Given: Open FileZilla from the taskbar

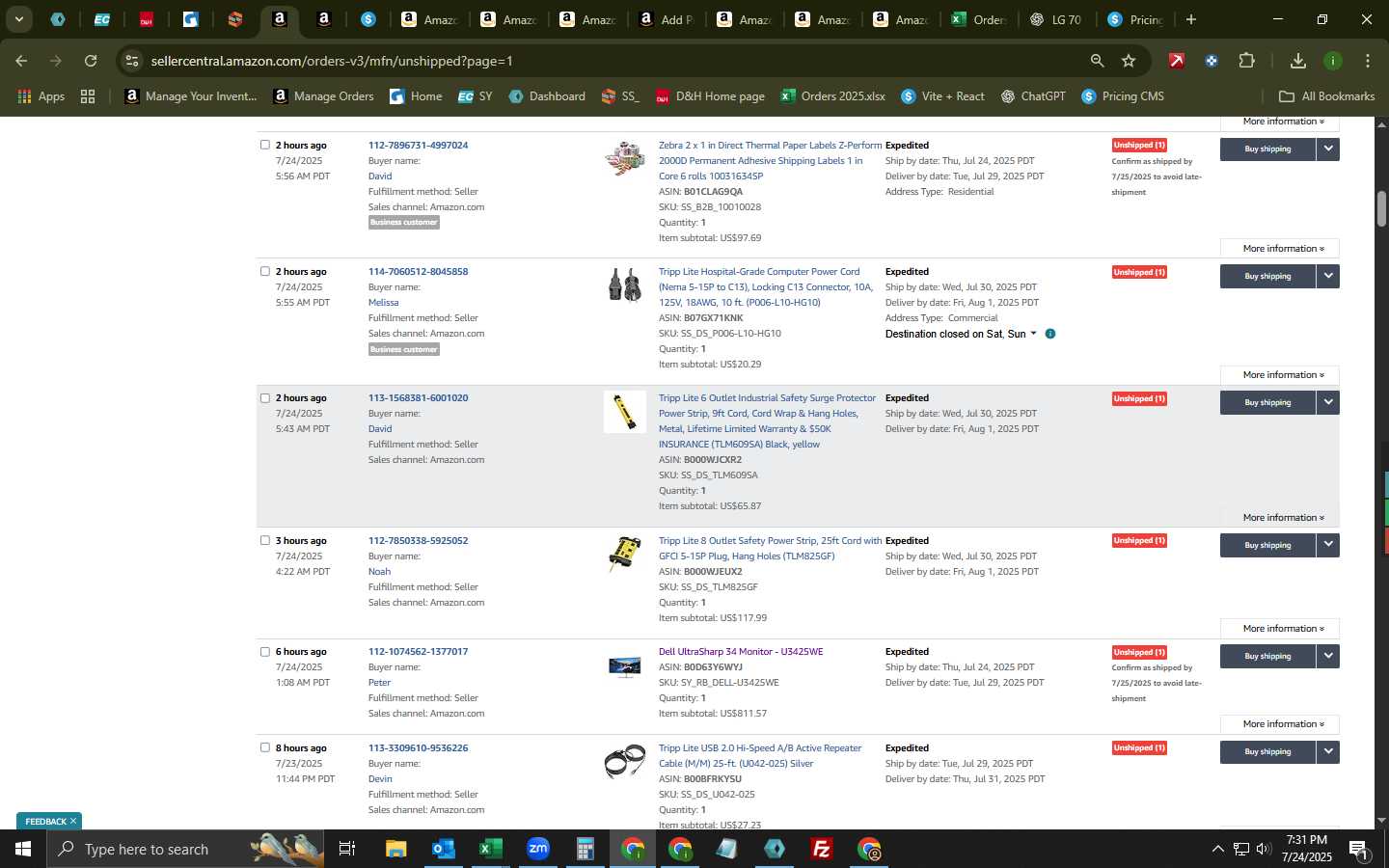Looking at the screenshot, I should click(822, 849).
